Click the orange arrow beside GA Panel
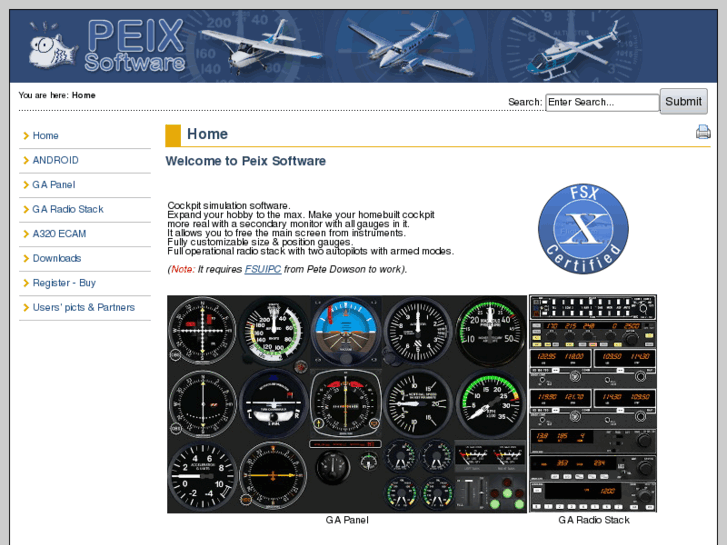 click(26, 185)
